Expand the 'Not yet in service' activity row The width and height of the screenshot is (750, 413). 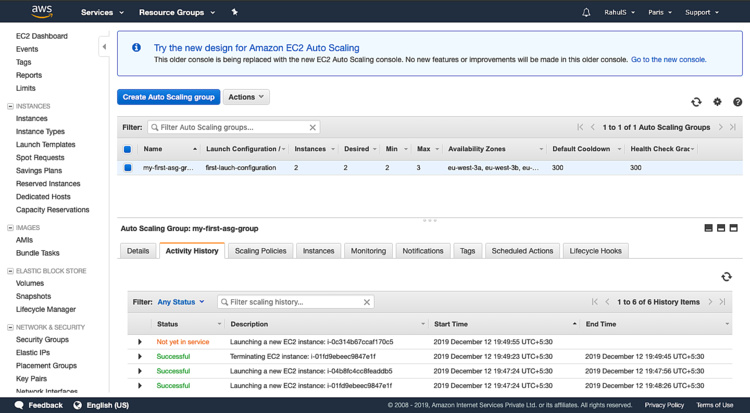click(x=140, y=342)
